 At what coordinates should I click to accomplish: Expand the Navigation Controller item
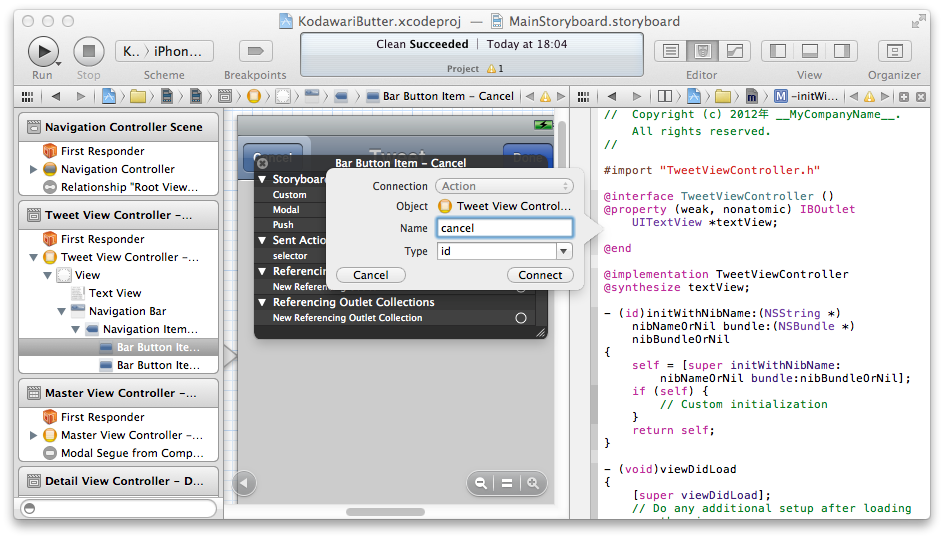click(x=34, y=169)
